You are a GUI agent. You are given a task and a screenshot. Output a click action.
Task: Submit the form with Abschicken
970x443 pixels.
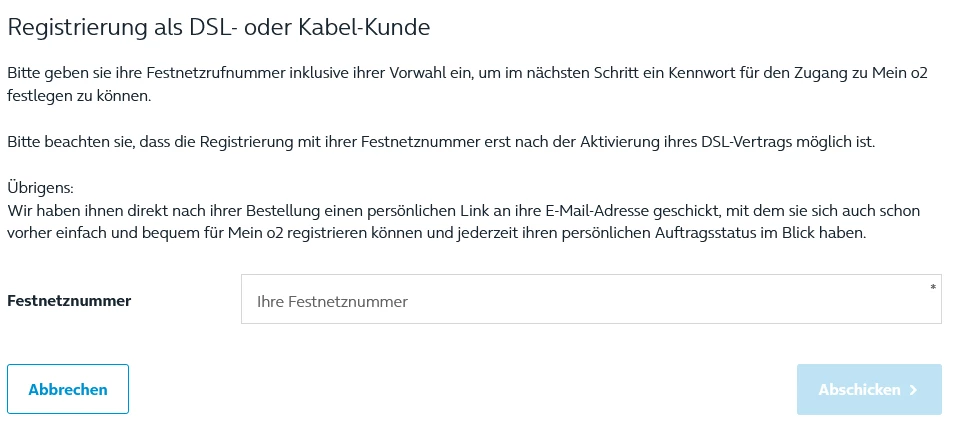(868, 390)
